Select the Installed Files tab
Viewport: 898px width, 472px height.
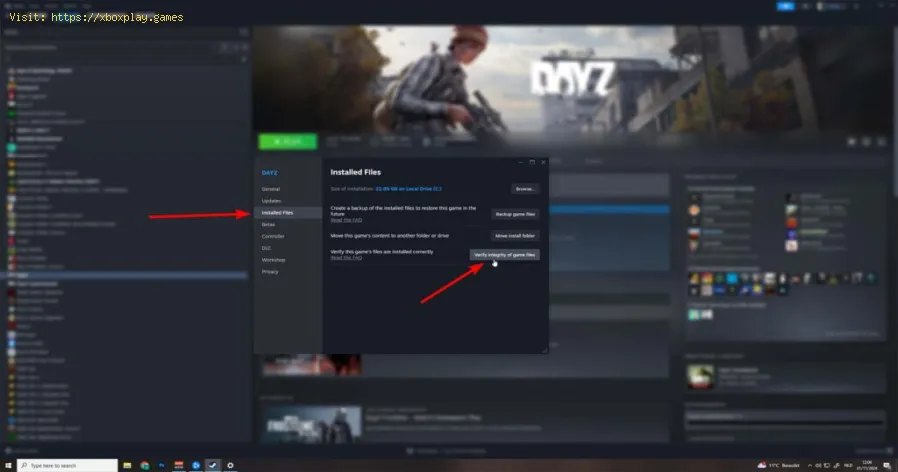(x=278, y=213)
